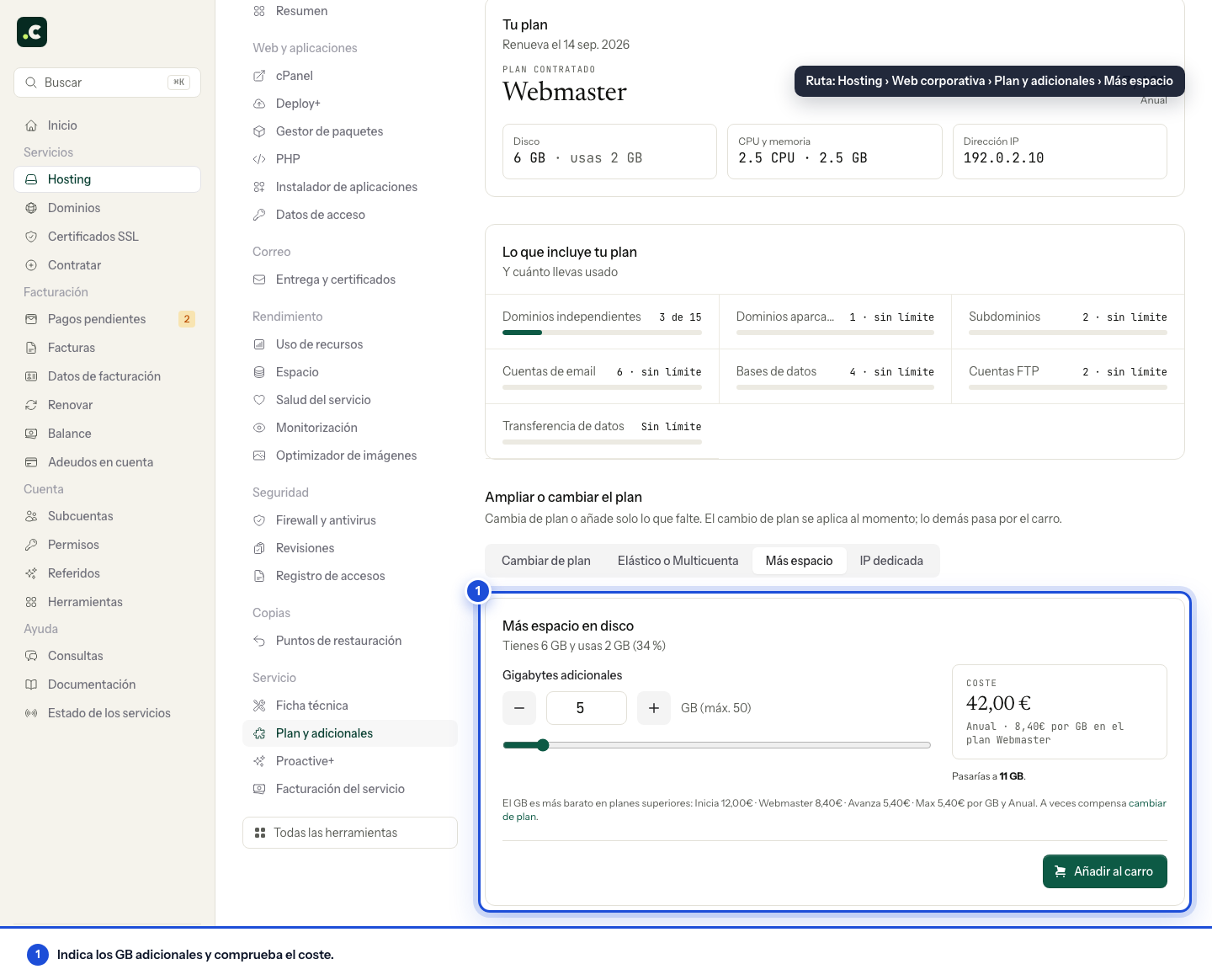This screenshot has width=1212, height=980.
Task: Click Añadir al carro button
Action: [x=1104, y=871]
